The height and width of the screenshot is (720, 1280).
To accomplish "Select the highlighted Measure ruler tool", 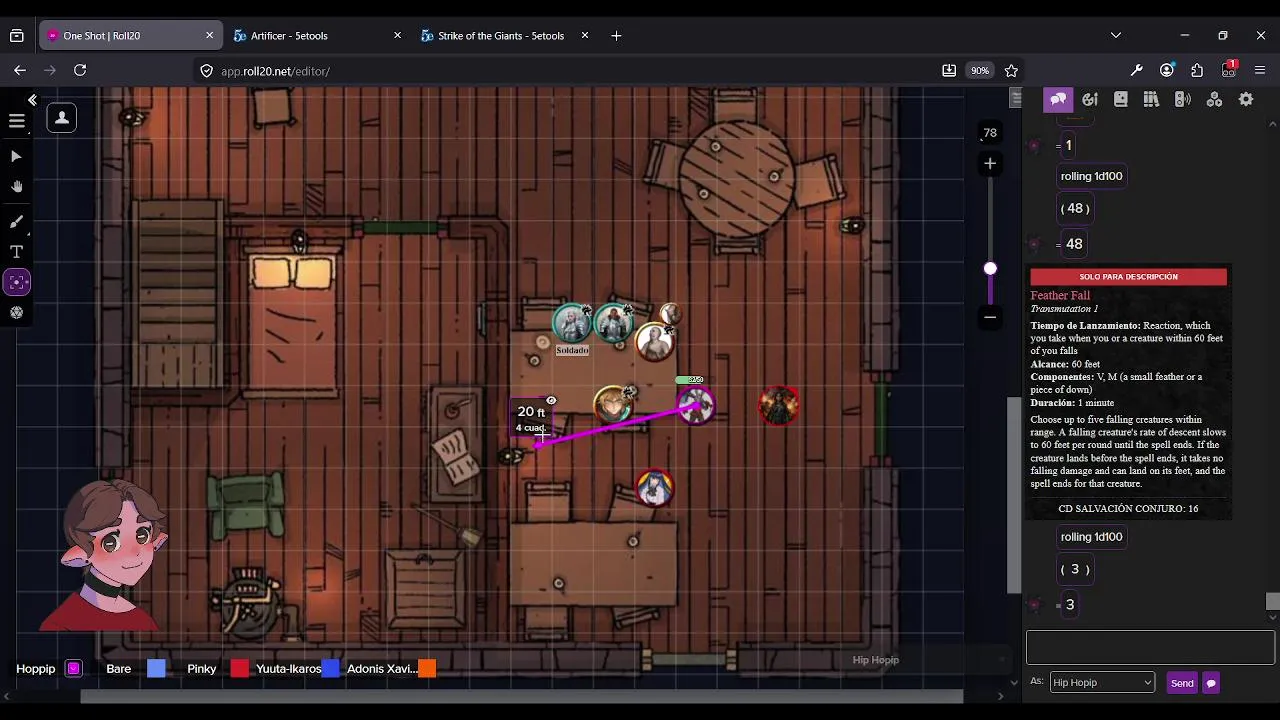I will coord(17,283).
